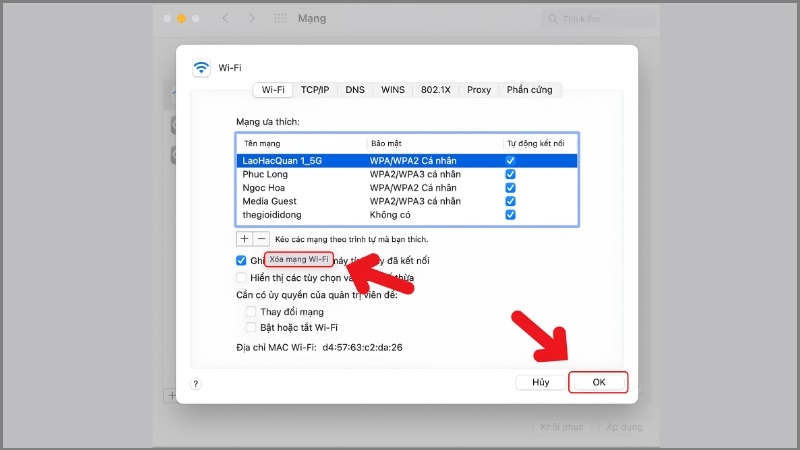This screenshot has height=450, width=800.
Task: Click the search magnifier in Mạng window
Action: click(553, 19)
